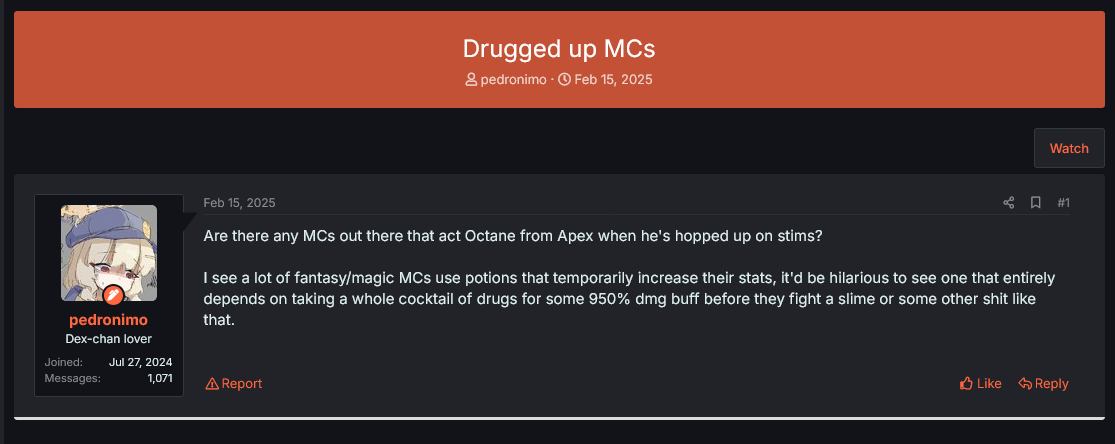Click the thumbs-up icon beside Like
The height and width of the screenshot is (444, 1115).
pos(966,384)
